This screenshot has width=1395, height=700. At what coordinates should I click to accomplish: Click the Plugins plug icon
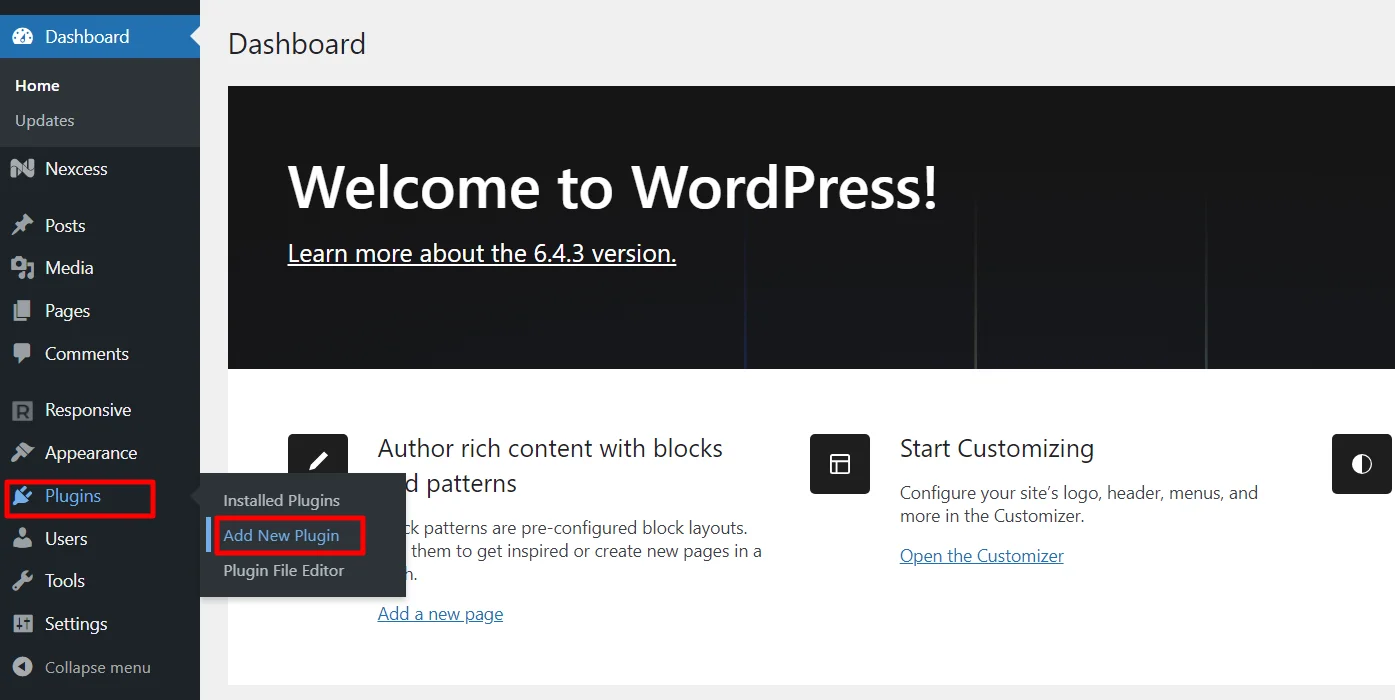pos(22,496)
